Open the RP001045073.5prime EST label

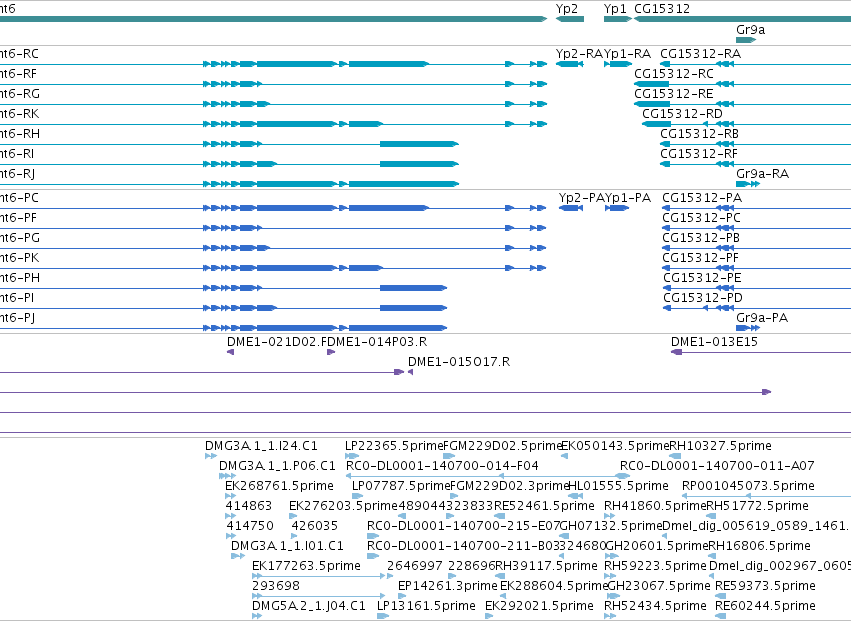748,486
